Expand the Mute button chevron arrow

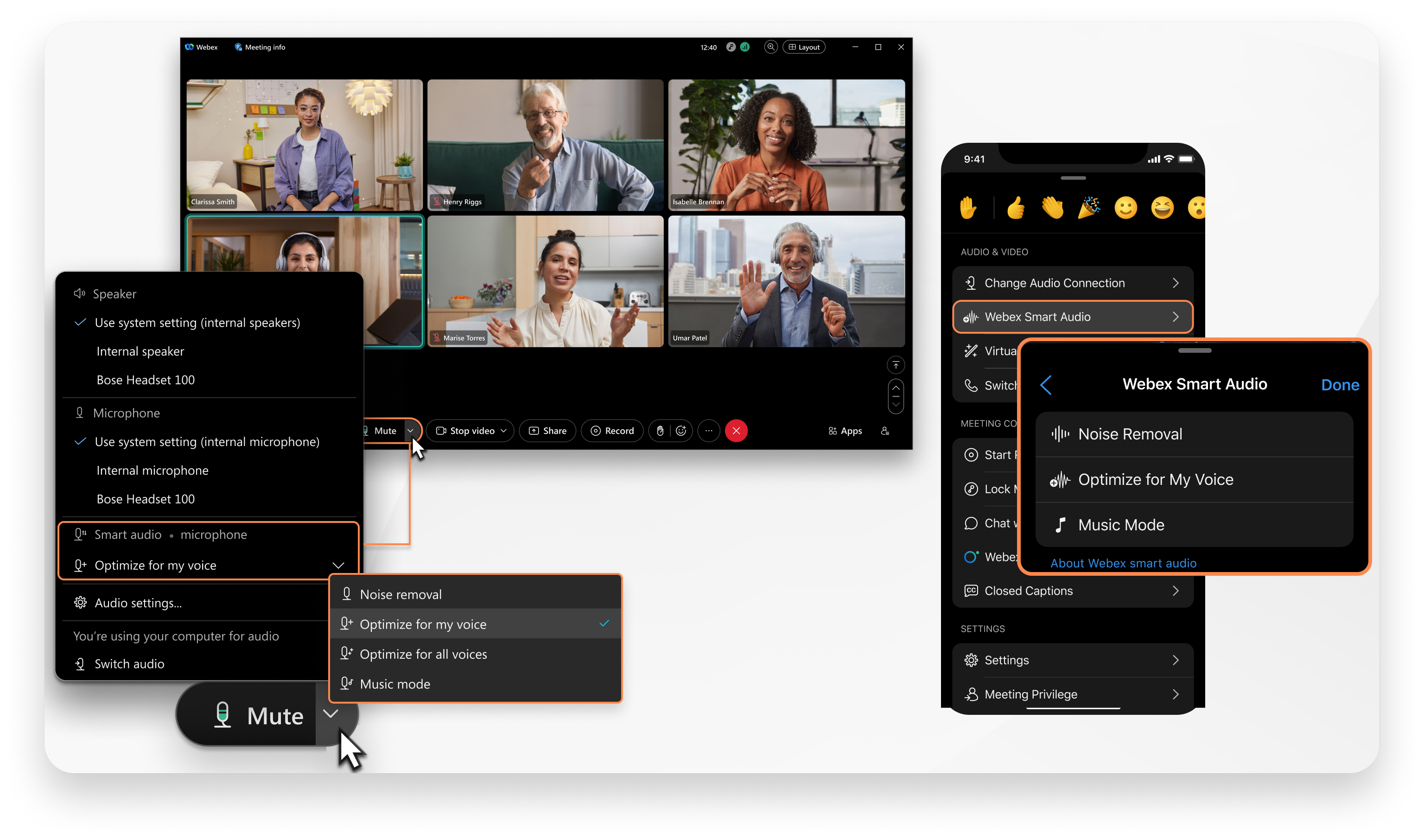410,431
